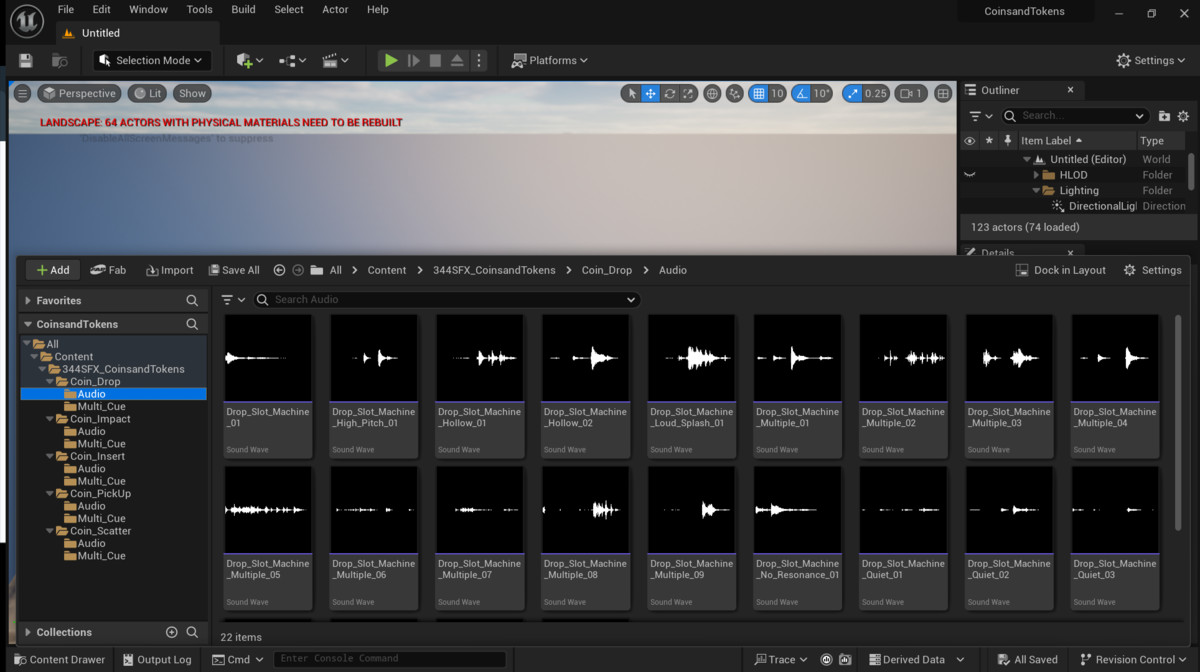The height and width of the screenshot is (672, 1200).
Task: Click Import in Content Browser
Action: click(169, 270)
